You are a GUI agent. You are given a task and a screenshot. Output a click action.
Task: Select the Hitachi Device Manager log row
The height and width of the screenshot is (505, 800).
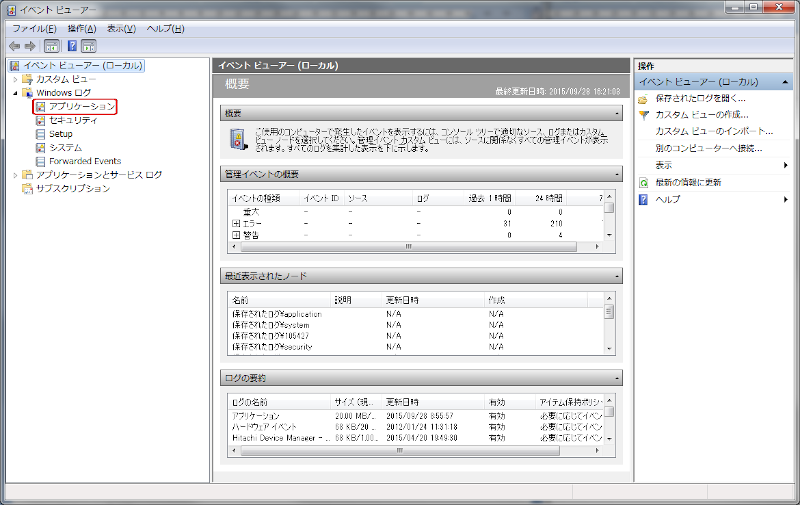tap(417, 438)
